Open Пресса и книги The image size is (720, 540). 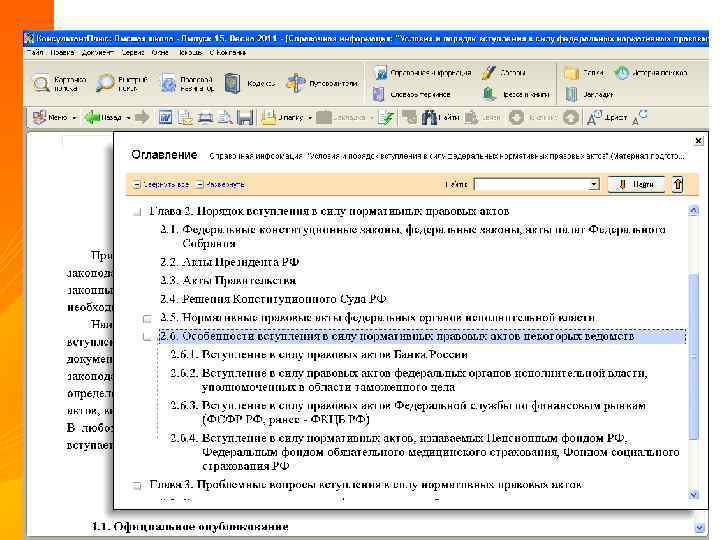click(x=516, y=94)
